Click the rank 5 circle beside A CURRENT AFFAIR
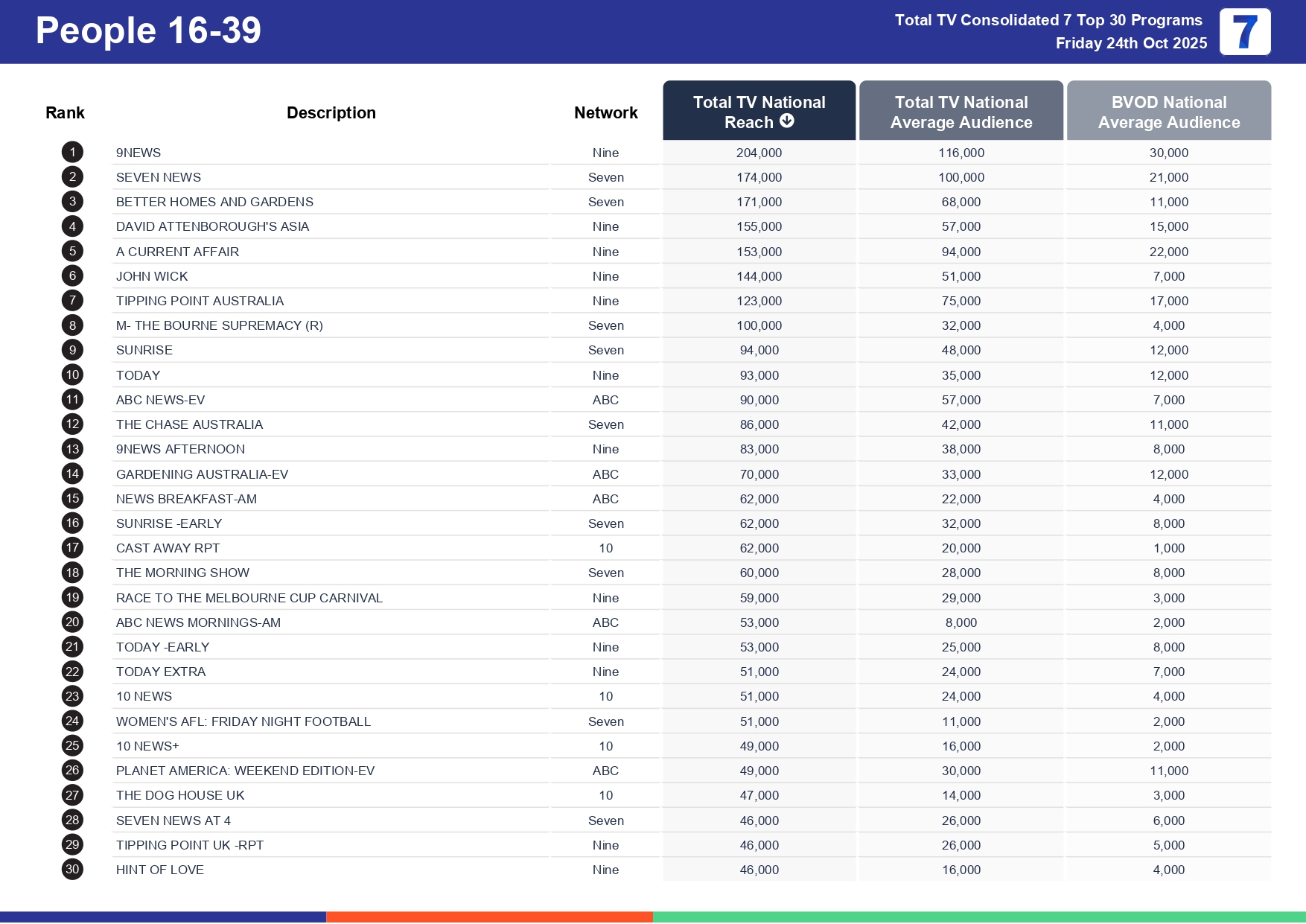This screenshot has height=924, width=1306. (71, 251)
